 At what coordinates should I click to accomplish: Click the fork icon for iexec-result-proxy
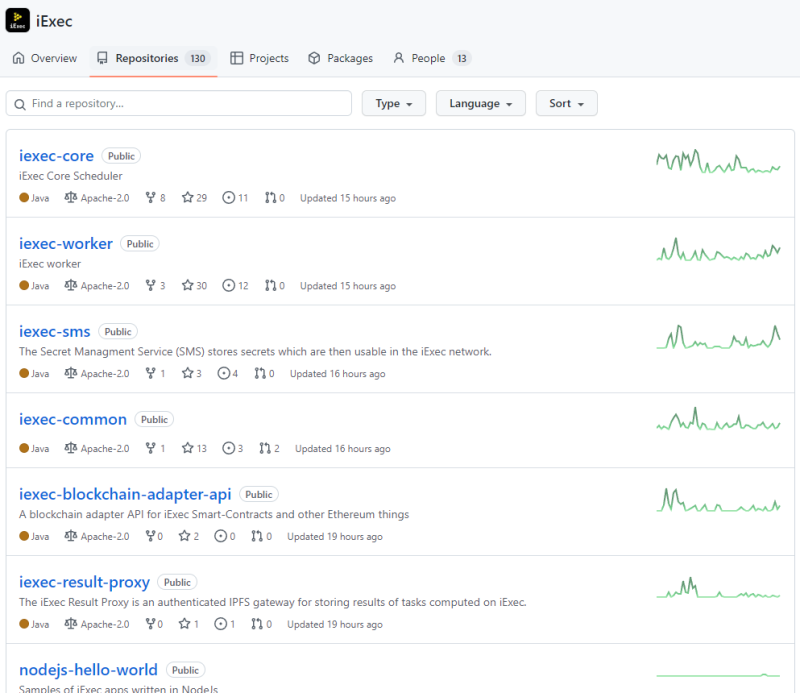pos(151,624)
